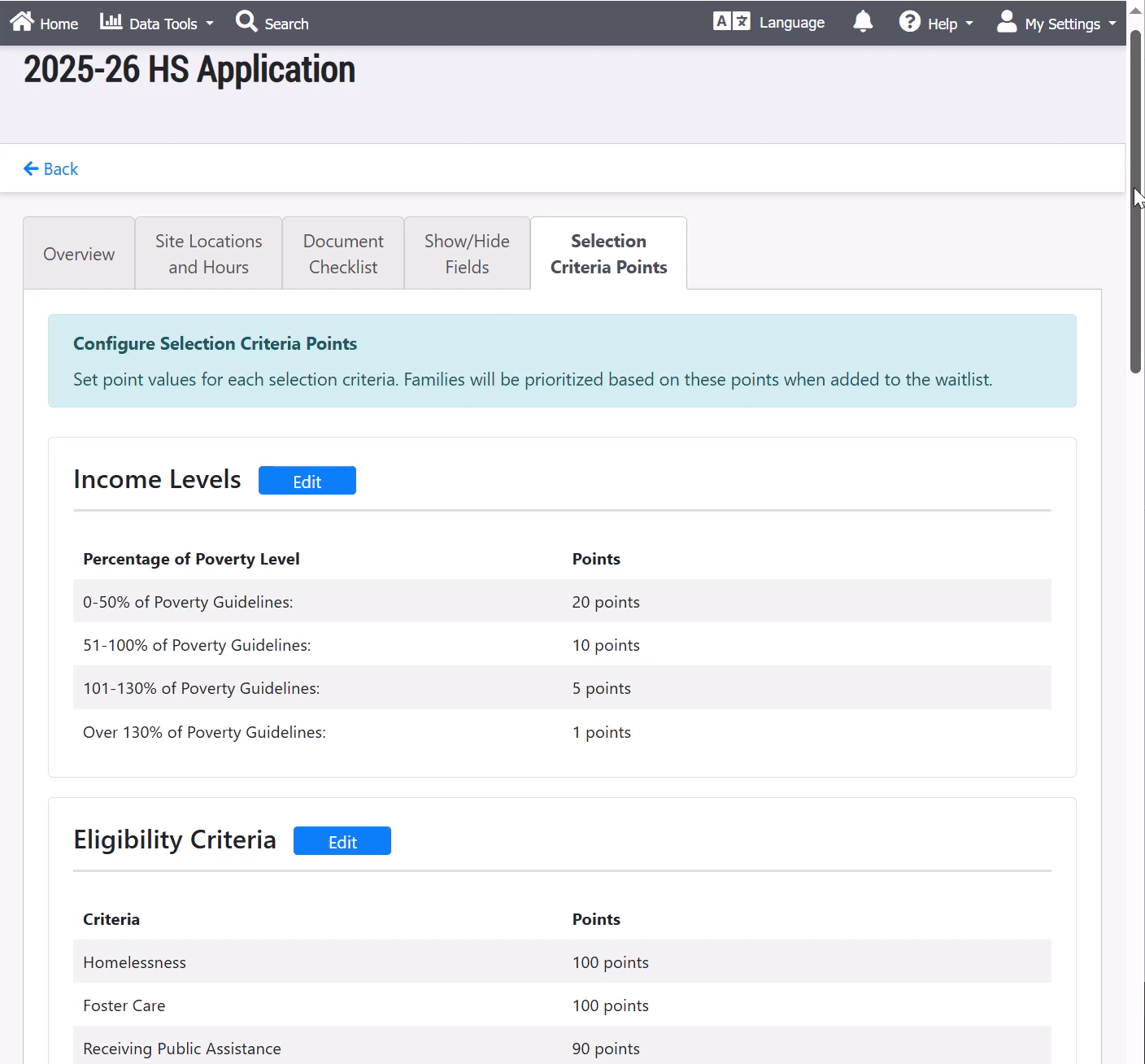Click the vertical scrollbar thumb

1136,201
